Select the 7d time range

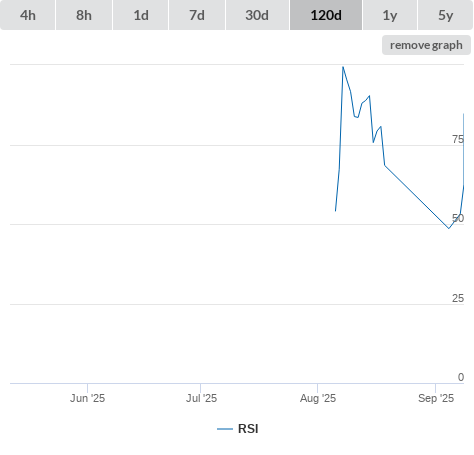(197, 15)
